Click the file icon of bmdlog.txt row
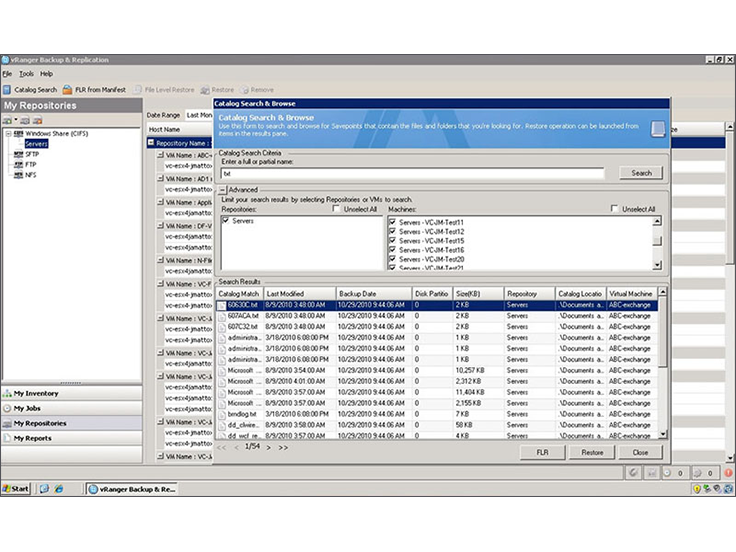 coord(222,414)
